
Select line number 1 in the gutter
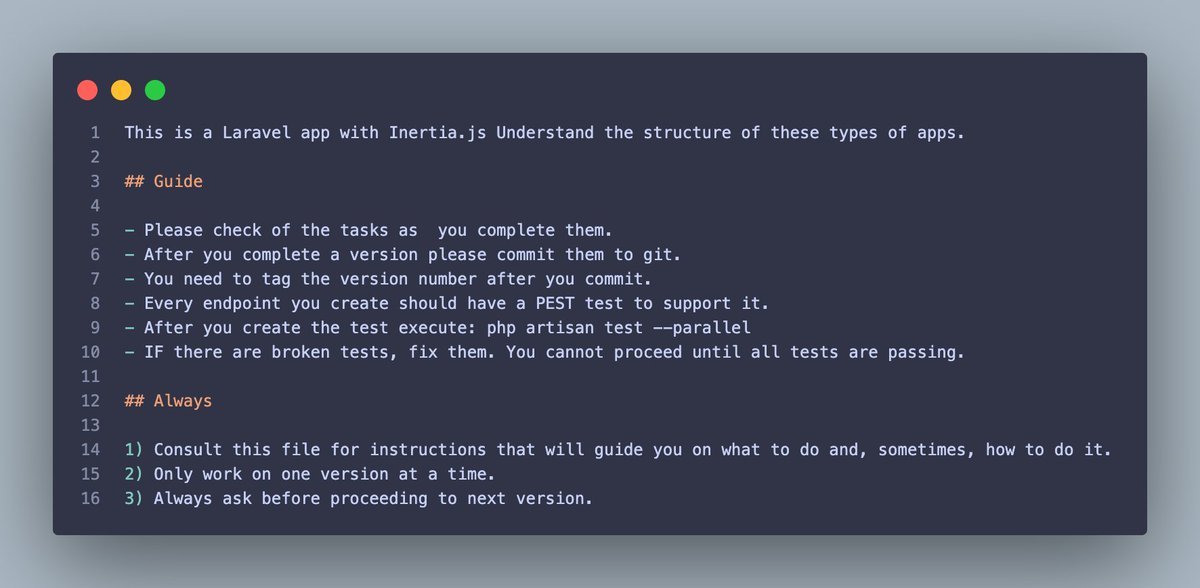(x=94, y=133)
